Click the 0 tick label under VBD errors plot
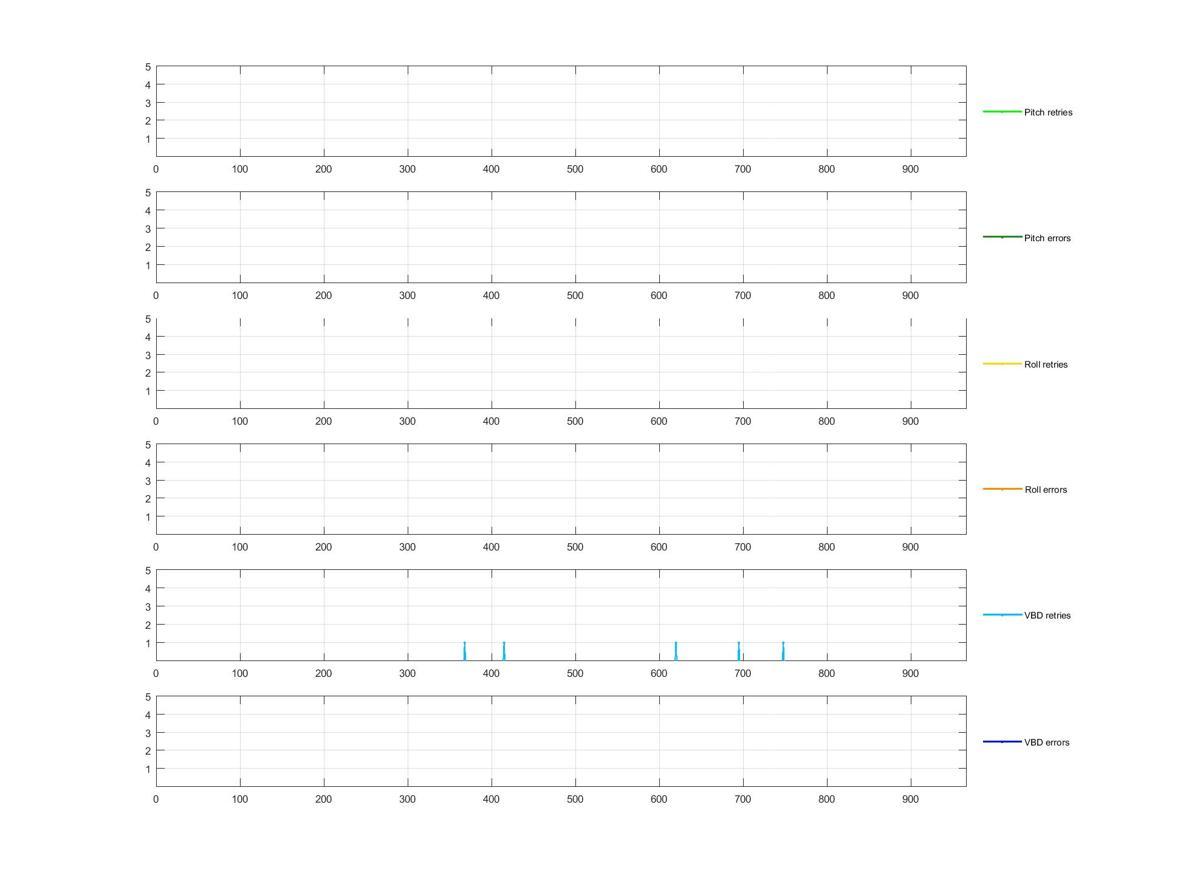Screen dimensions: 1200x885 [156, 799]
